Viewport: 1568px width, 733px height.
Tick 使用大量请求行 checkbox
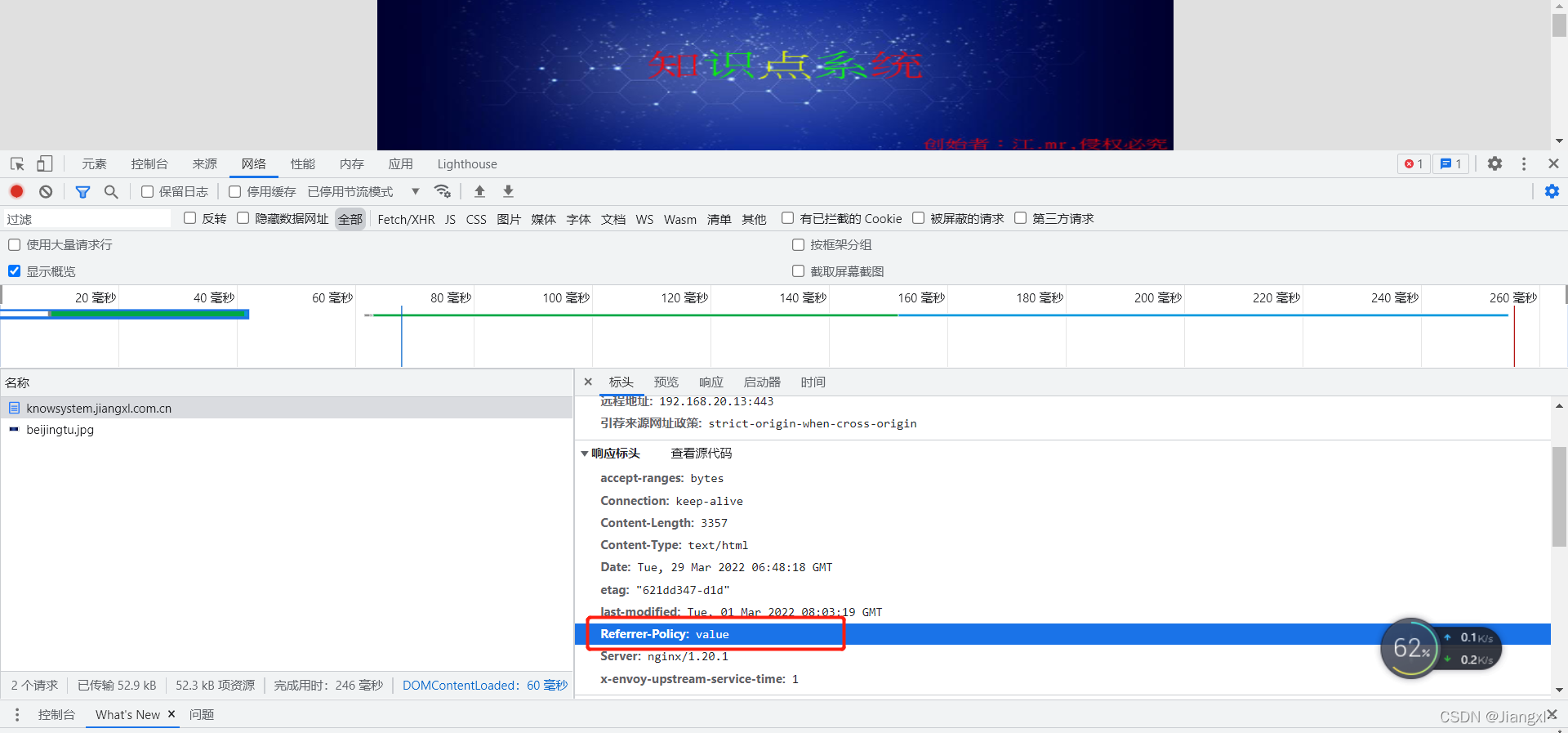[15, 244]
